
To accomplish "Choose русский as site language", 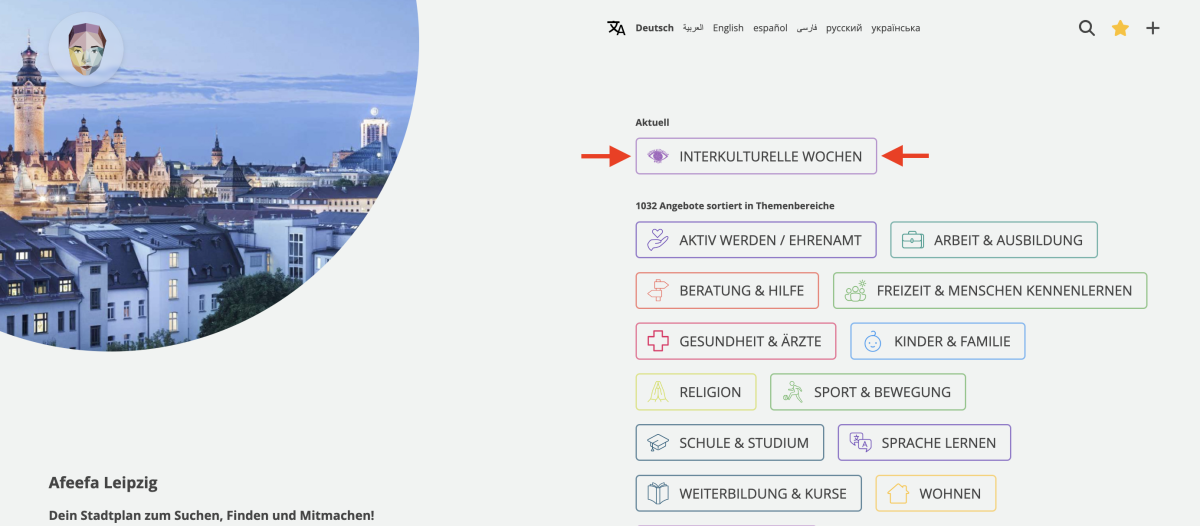I will pyautogui.click(x=844, y=28).
